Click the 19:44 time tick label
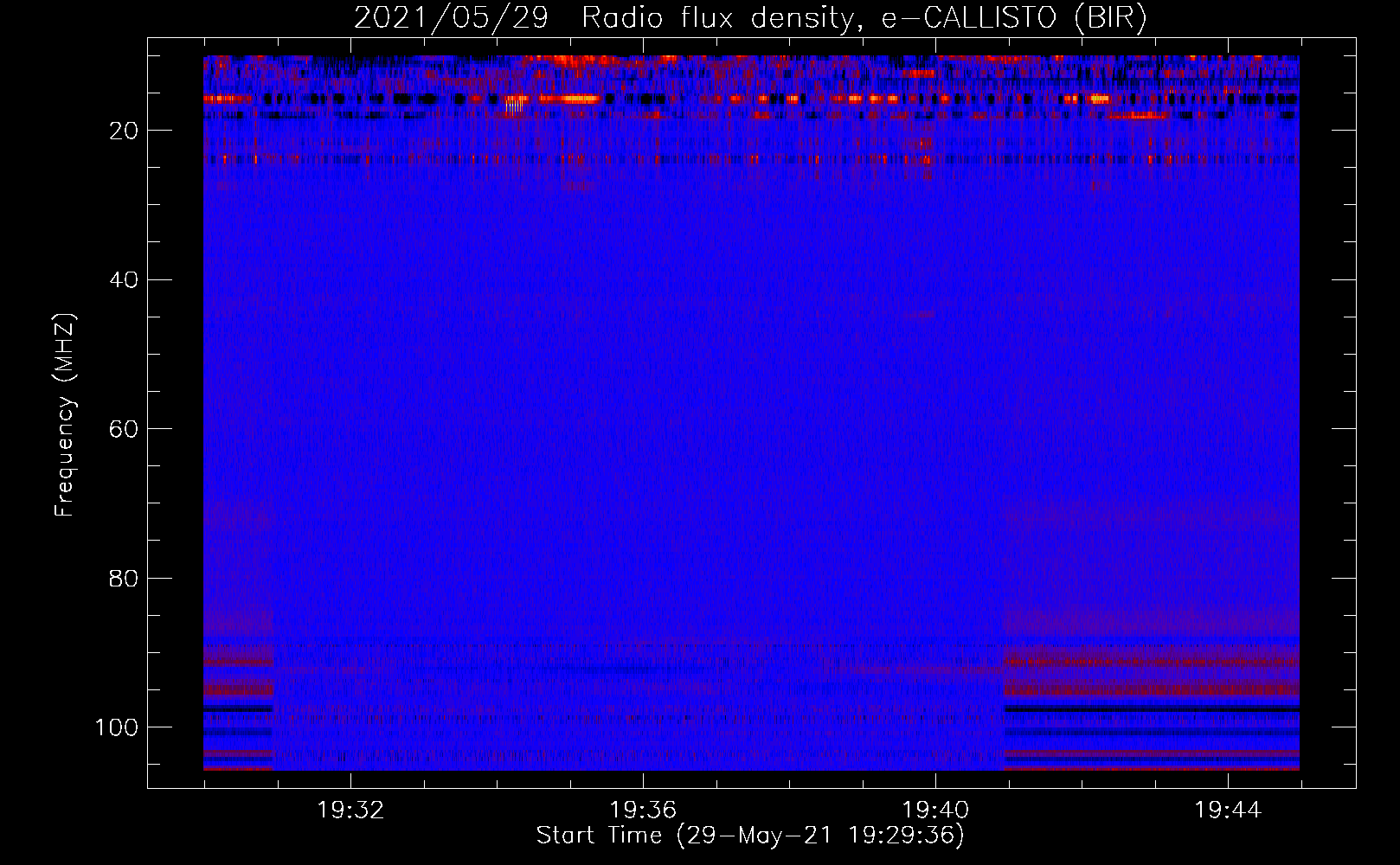Image resolution: width=1400 pixels, height=865 pixels. point(1228,811)
